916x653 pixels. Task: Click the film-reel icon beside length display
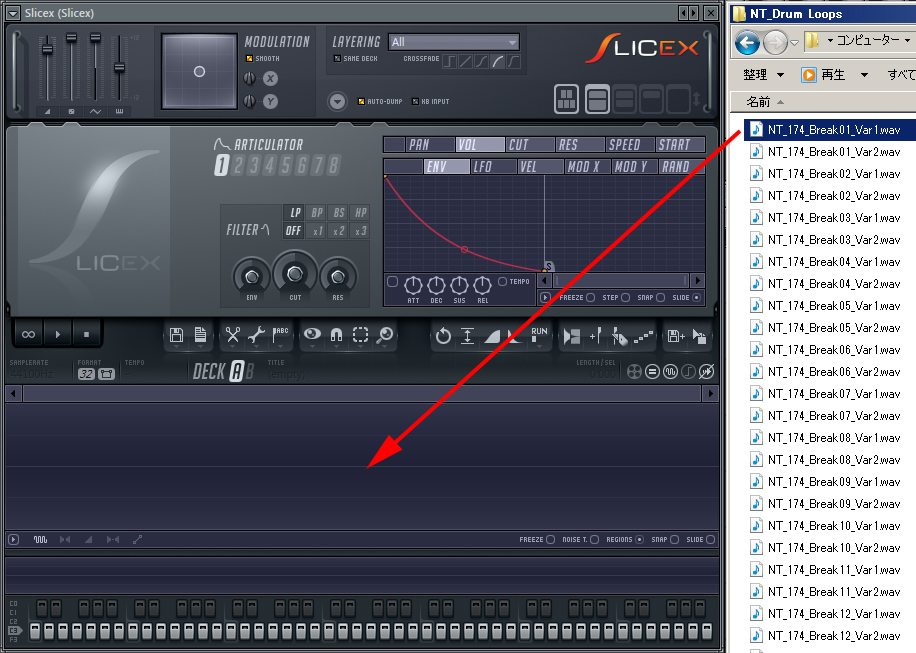(634, 371)
